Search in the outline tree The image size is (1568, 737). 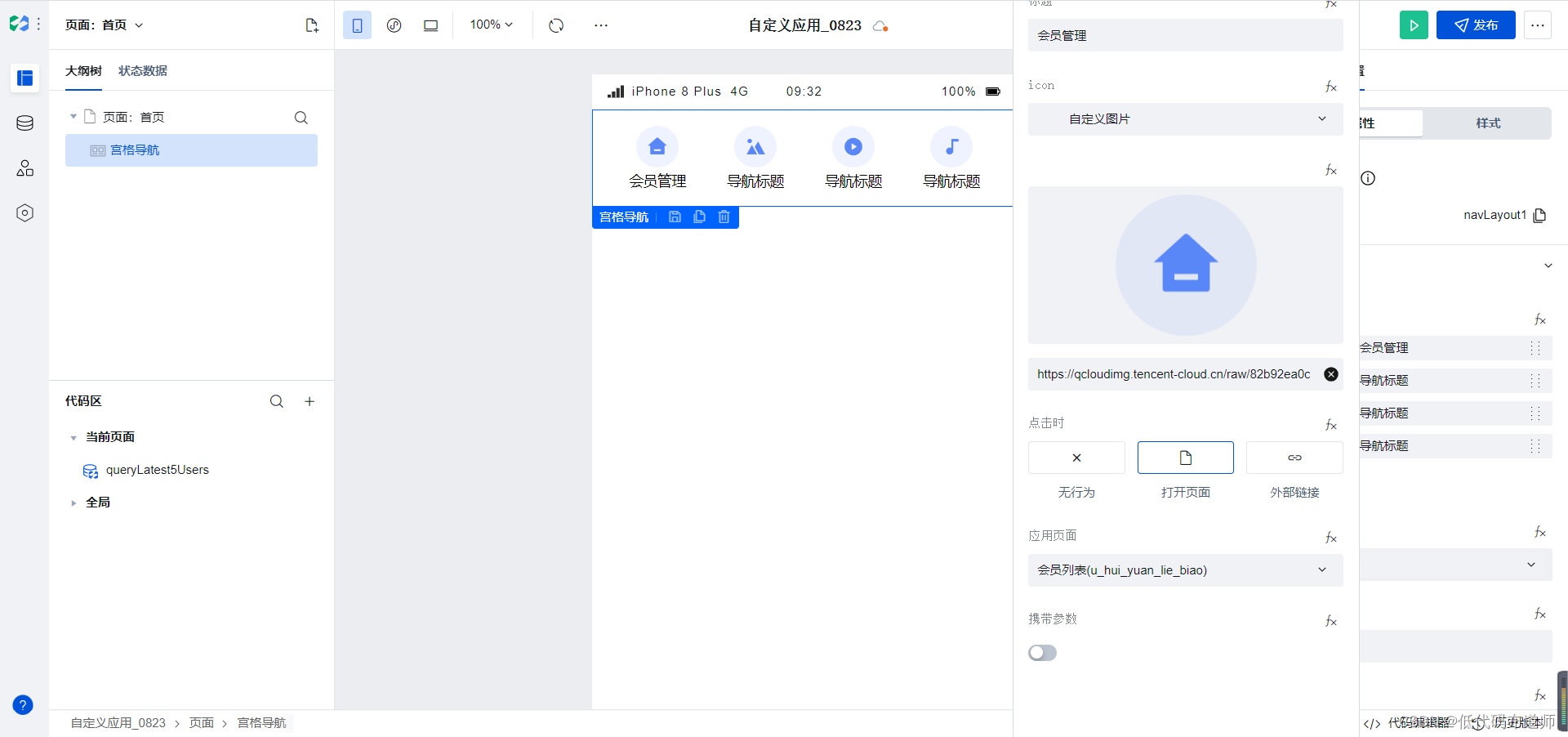click(x=301, y=118)
